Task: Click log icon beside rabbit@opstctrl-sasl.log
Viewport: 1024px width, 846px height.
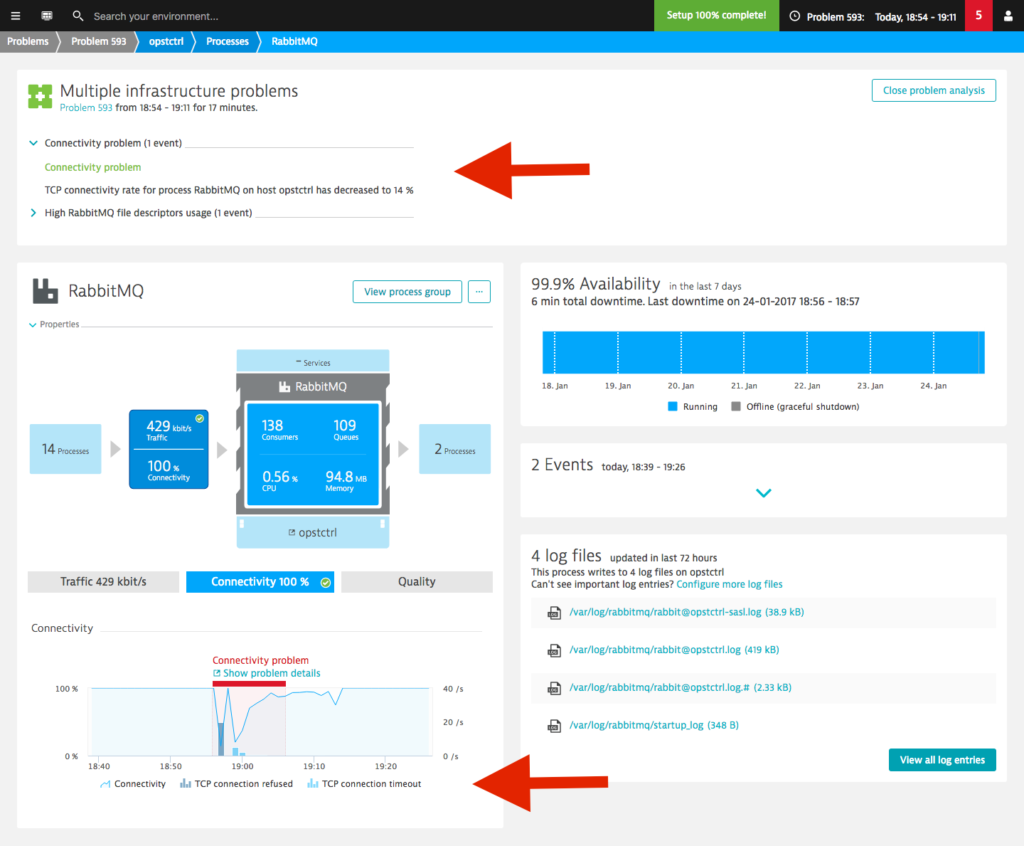Action: [x=554, y=613]
